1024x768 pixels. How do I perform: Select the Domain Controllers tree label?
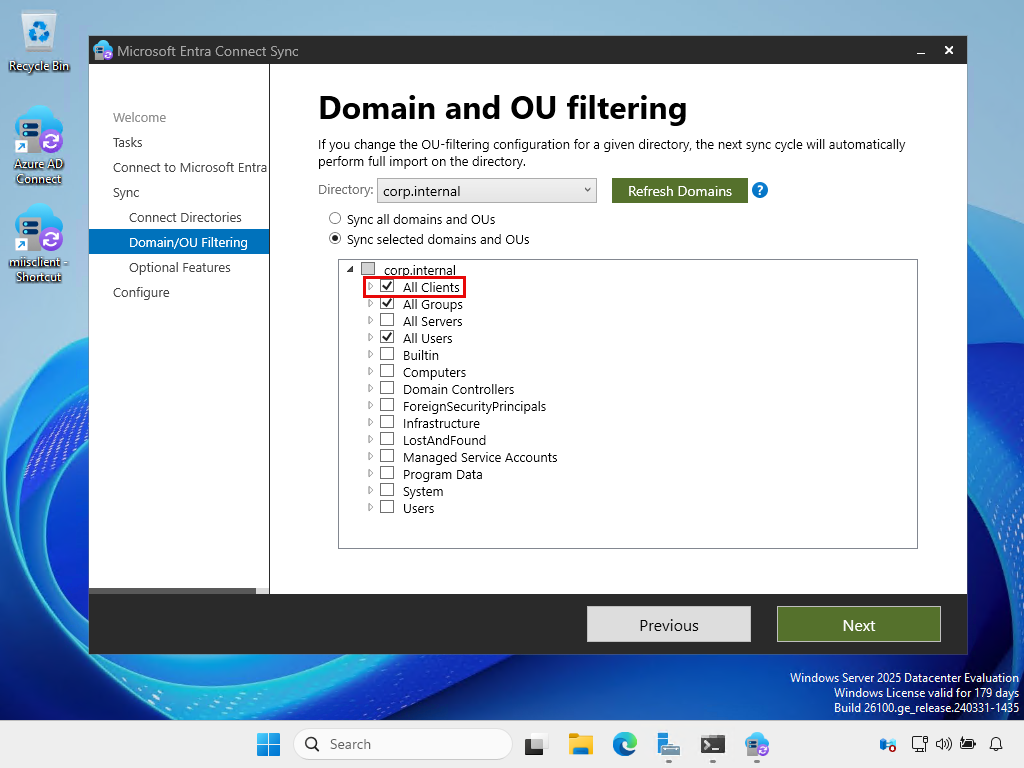coord(458,389)
